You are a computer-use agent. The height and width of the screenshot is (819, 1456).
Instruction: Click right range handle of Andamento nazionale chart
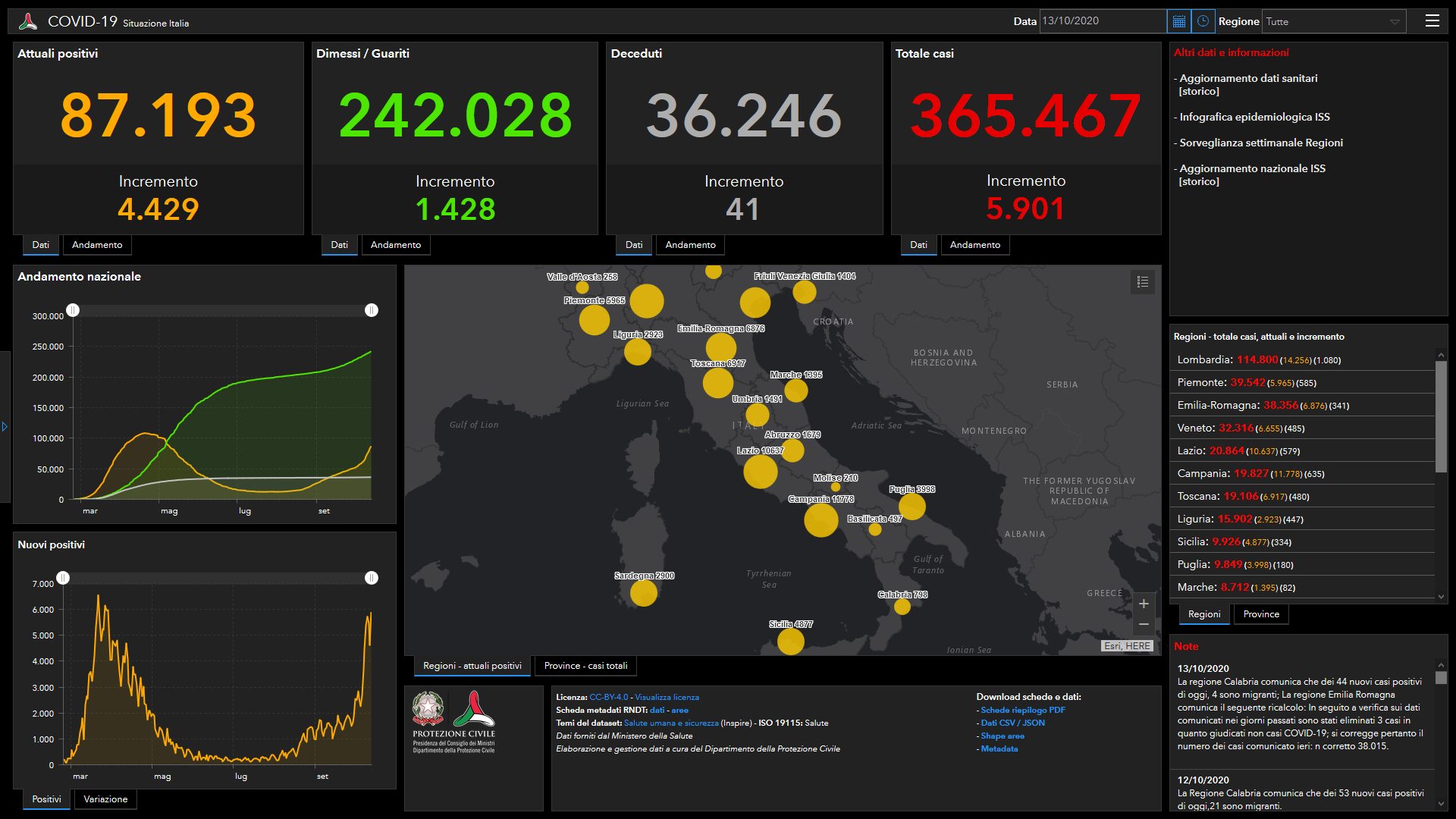coord(372,310)
